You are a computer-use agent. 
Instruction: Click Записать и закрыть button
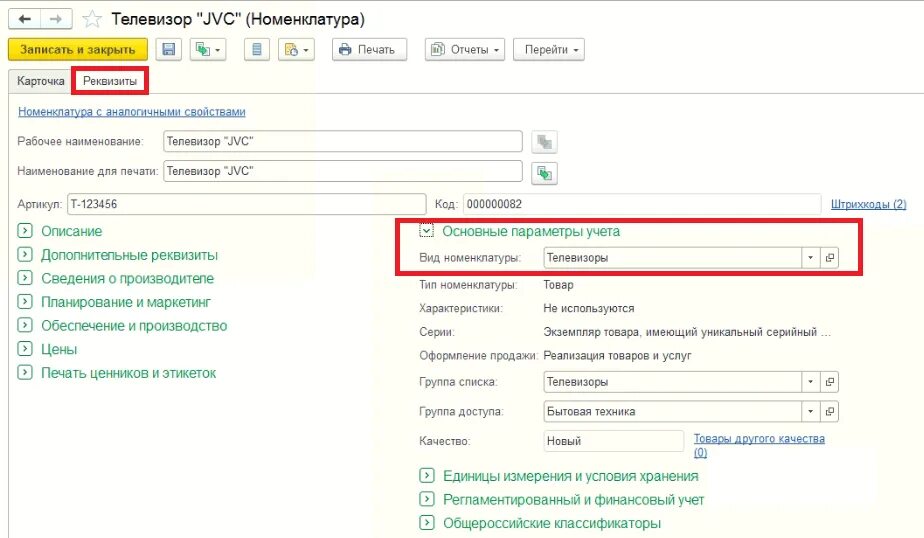tap(77, 49)
